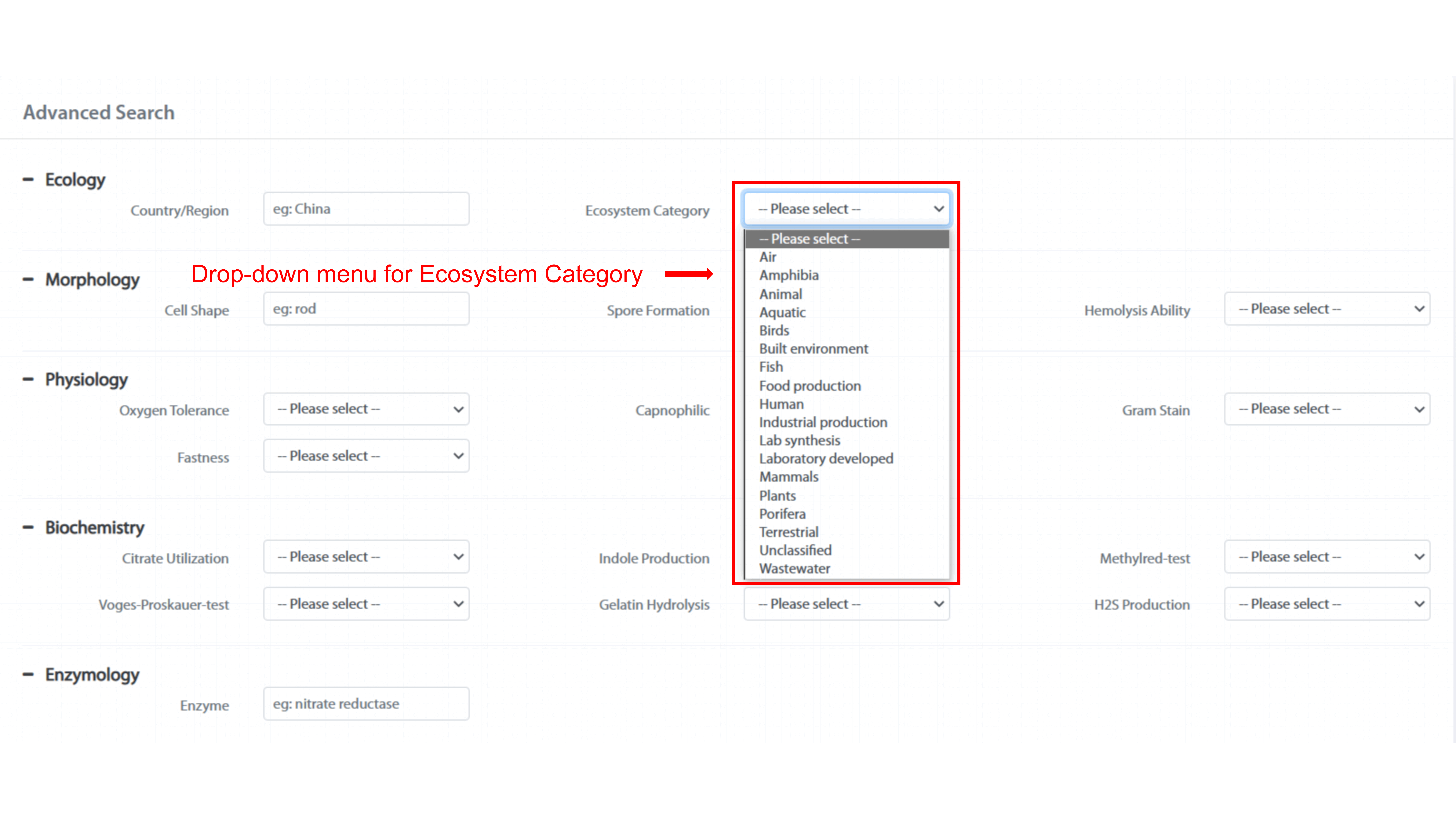1456x819 pixels.
Task: Click the Oxygen Tolerance label
Action: click(x=174, y=410)
